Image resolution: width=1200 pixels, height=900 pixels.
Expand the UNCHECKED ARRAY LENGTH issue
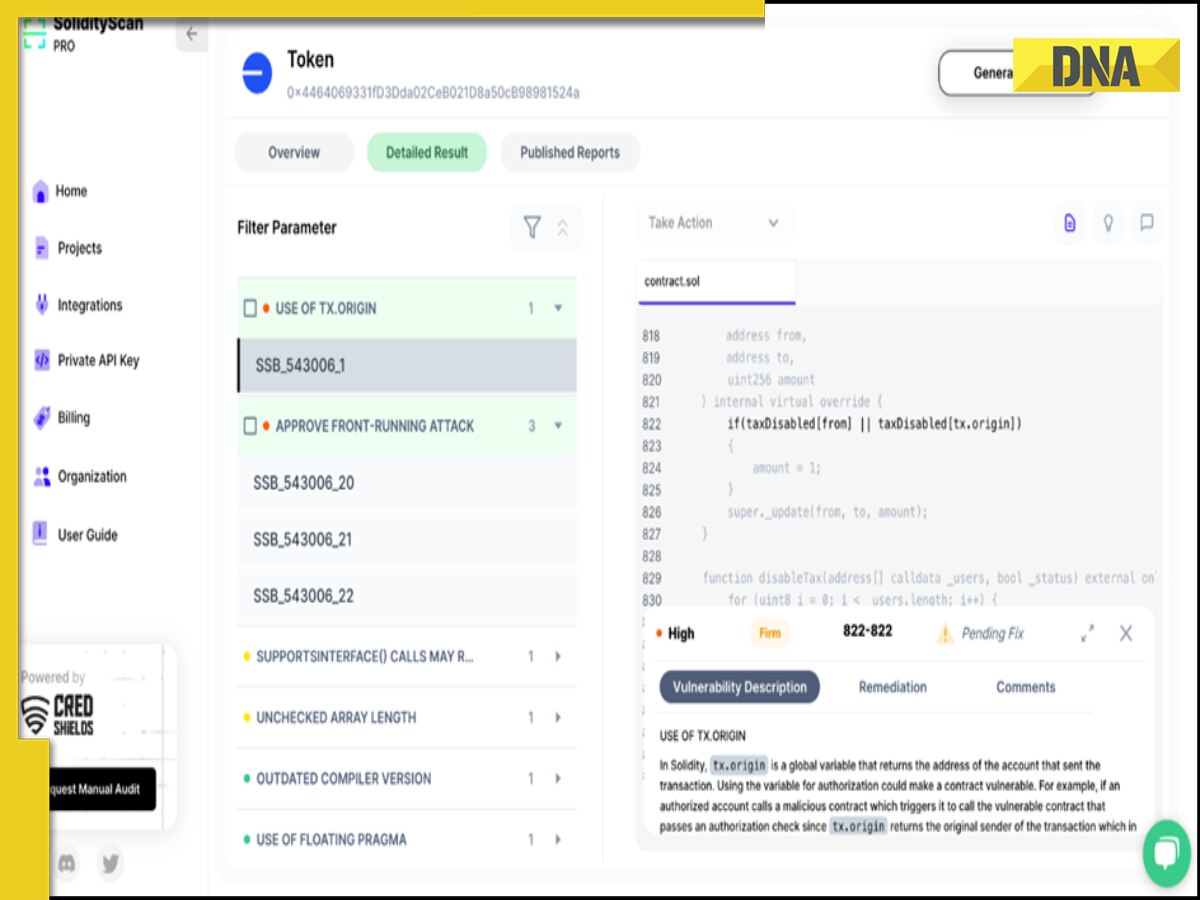pos(557,717)
